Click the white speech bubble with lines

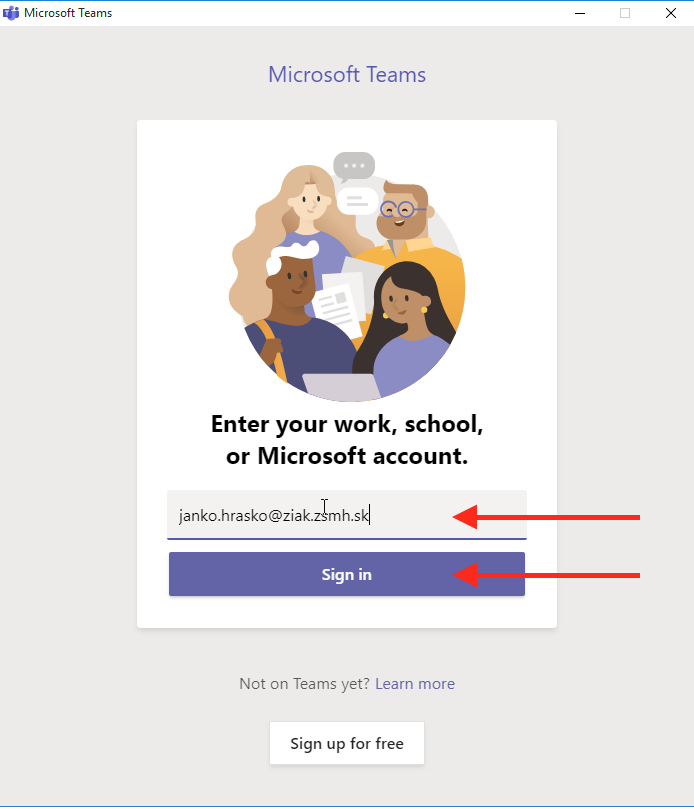tap(357, 201)
